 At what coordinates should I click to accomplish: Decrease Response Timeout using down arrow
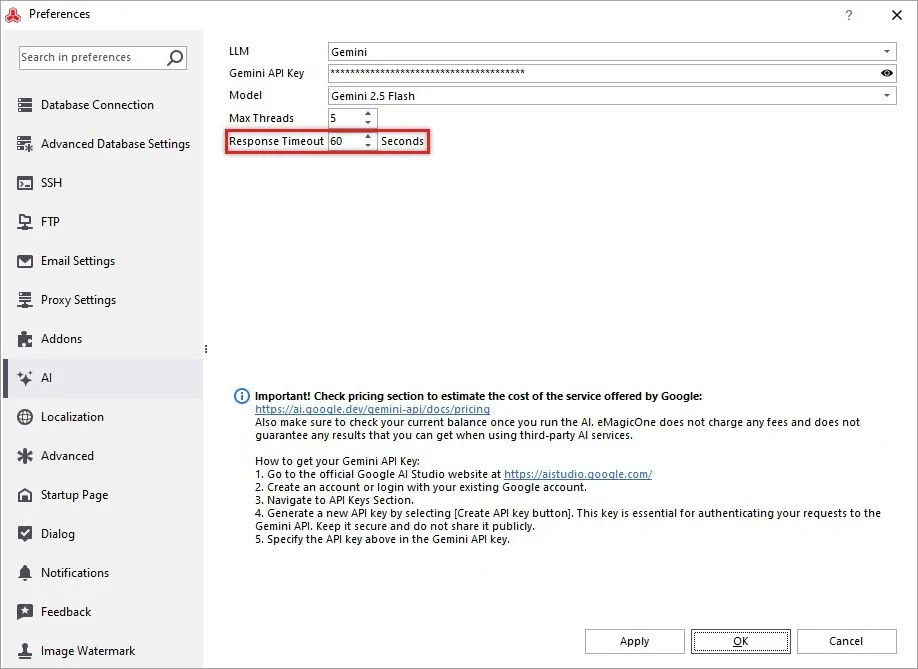tap(368, 146)
